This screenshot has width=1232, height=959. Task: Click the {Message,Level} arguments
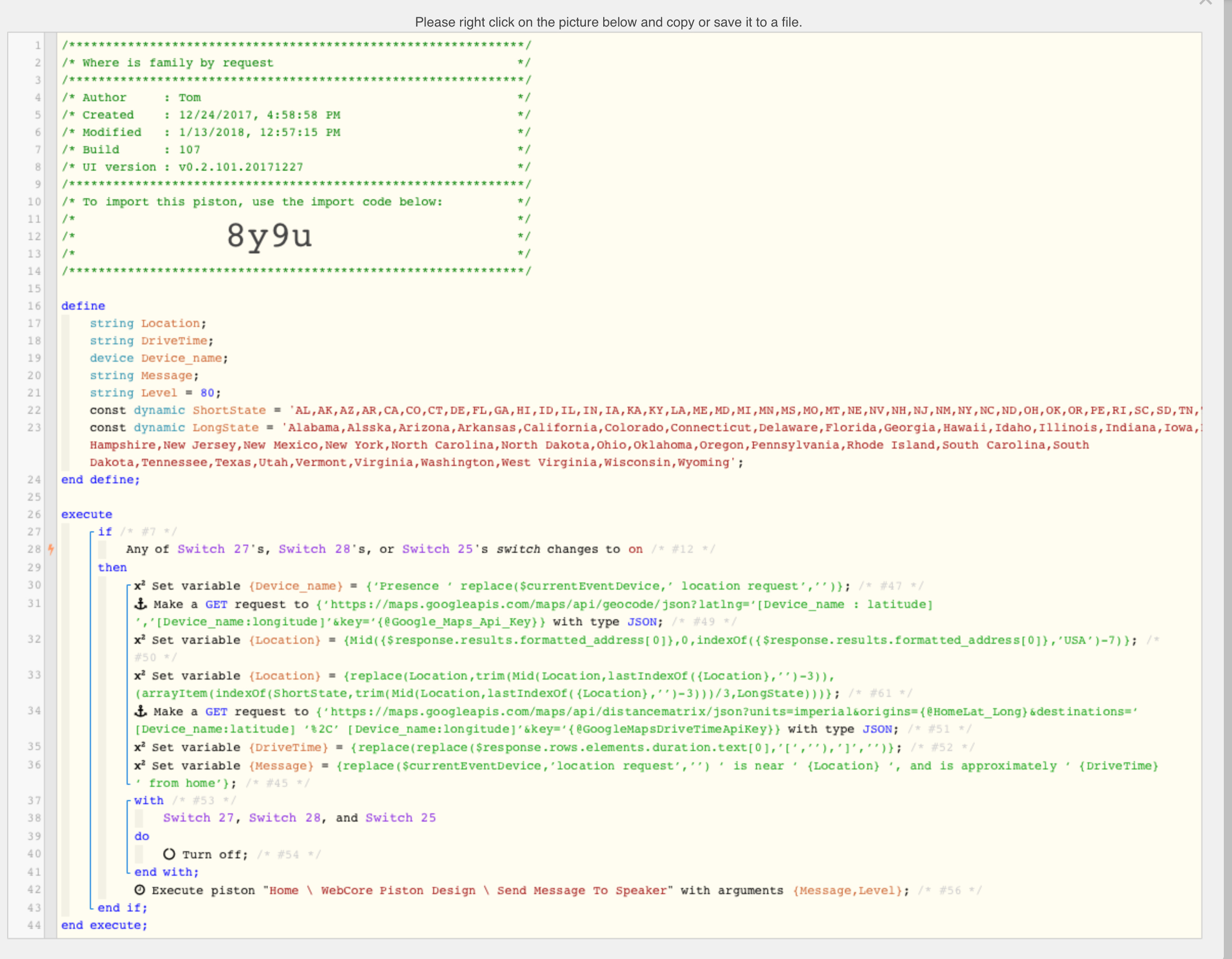click(x=847, y=890)
